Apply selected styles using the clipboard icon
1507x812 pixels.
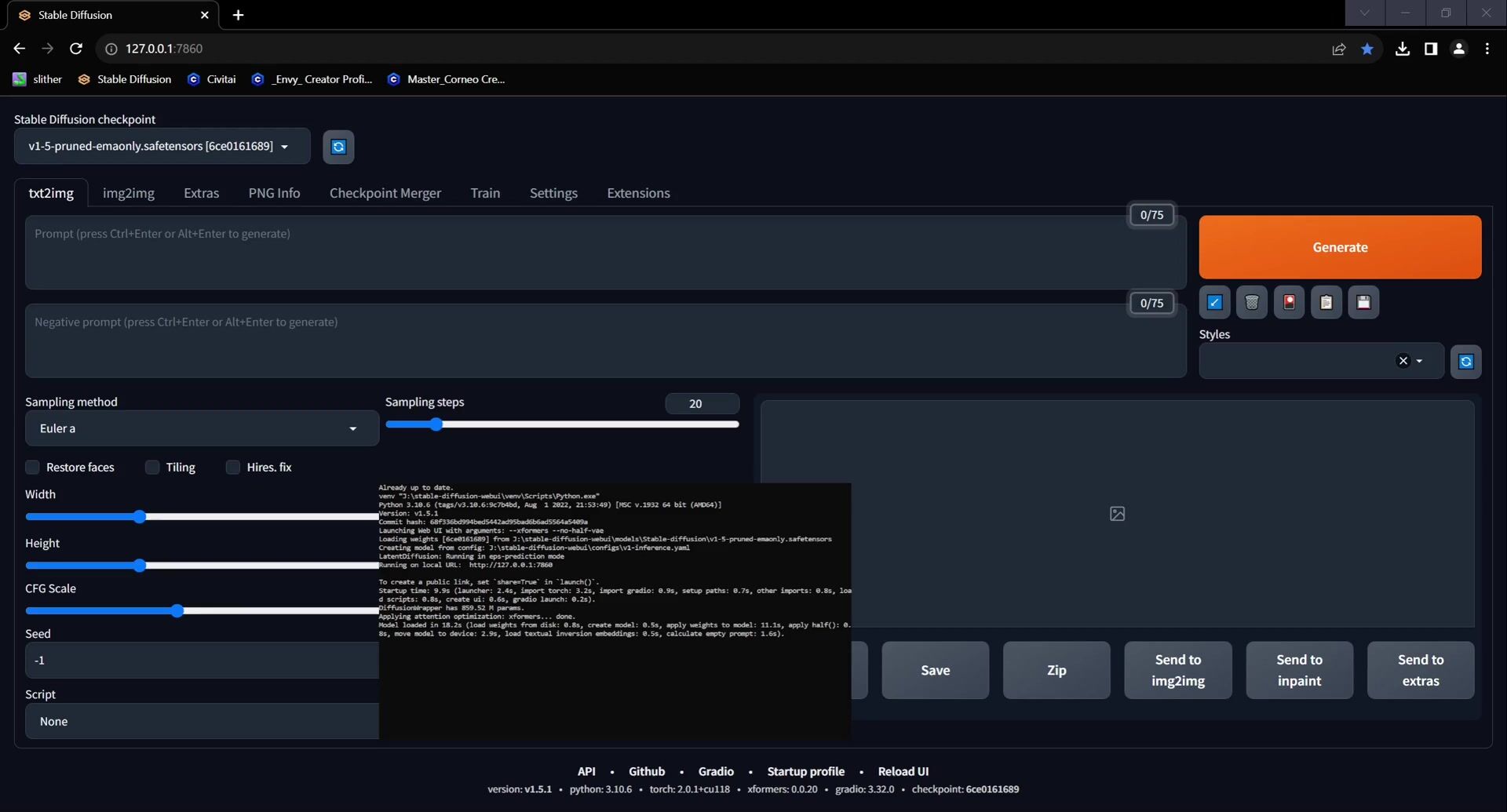(1326, 303)
